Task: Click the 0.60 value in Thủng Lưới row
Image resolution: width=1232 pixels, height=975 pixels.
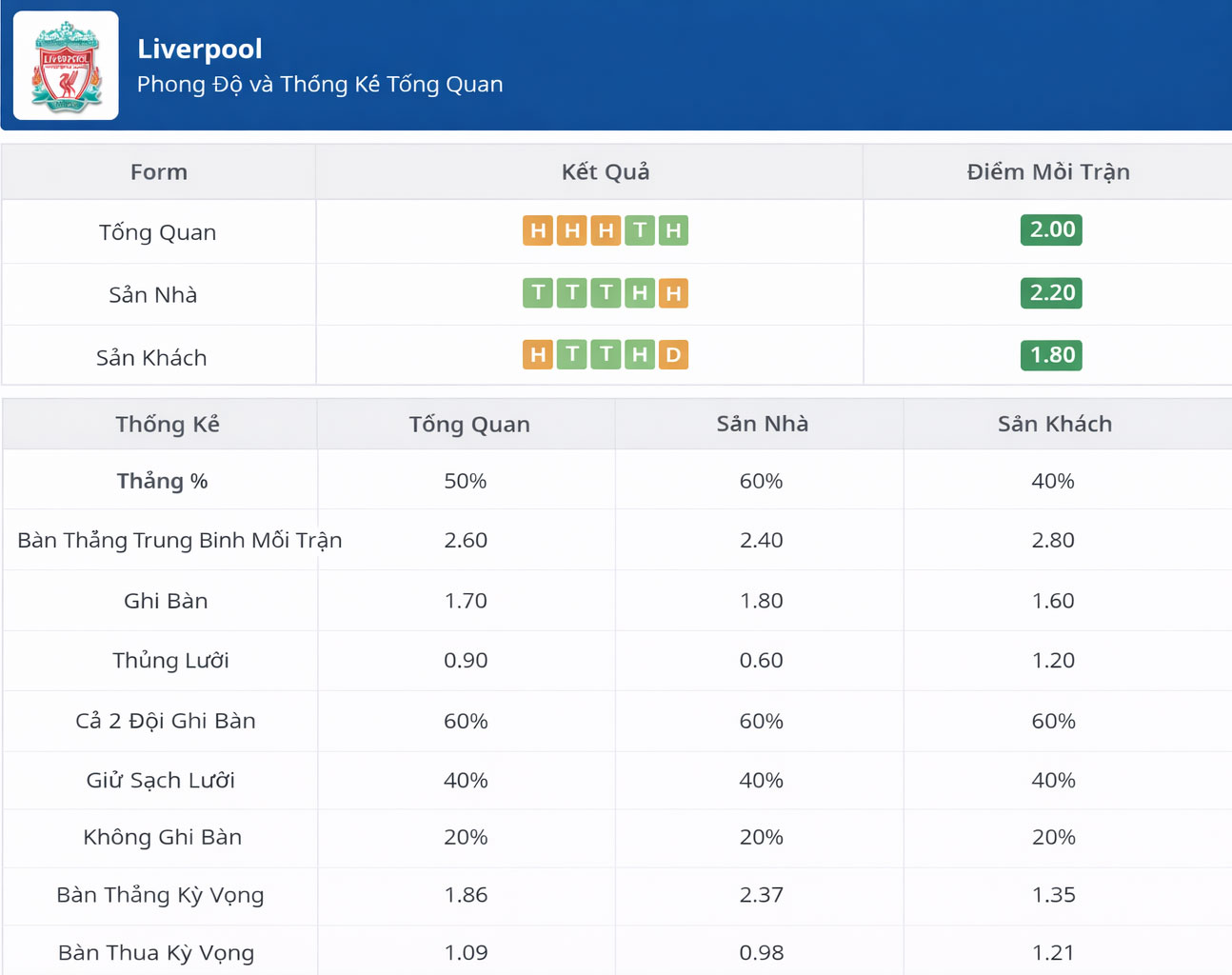Action: (762, 661)
